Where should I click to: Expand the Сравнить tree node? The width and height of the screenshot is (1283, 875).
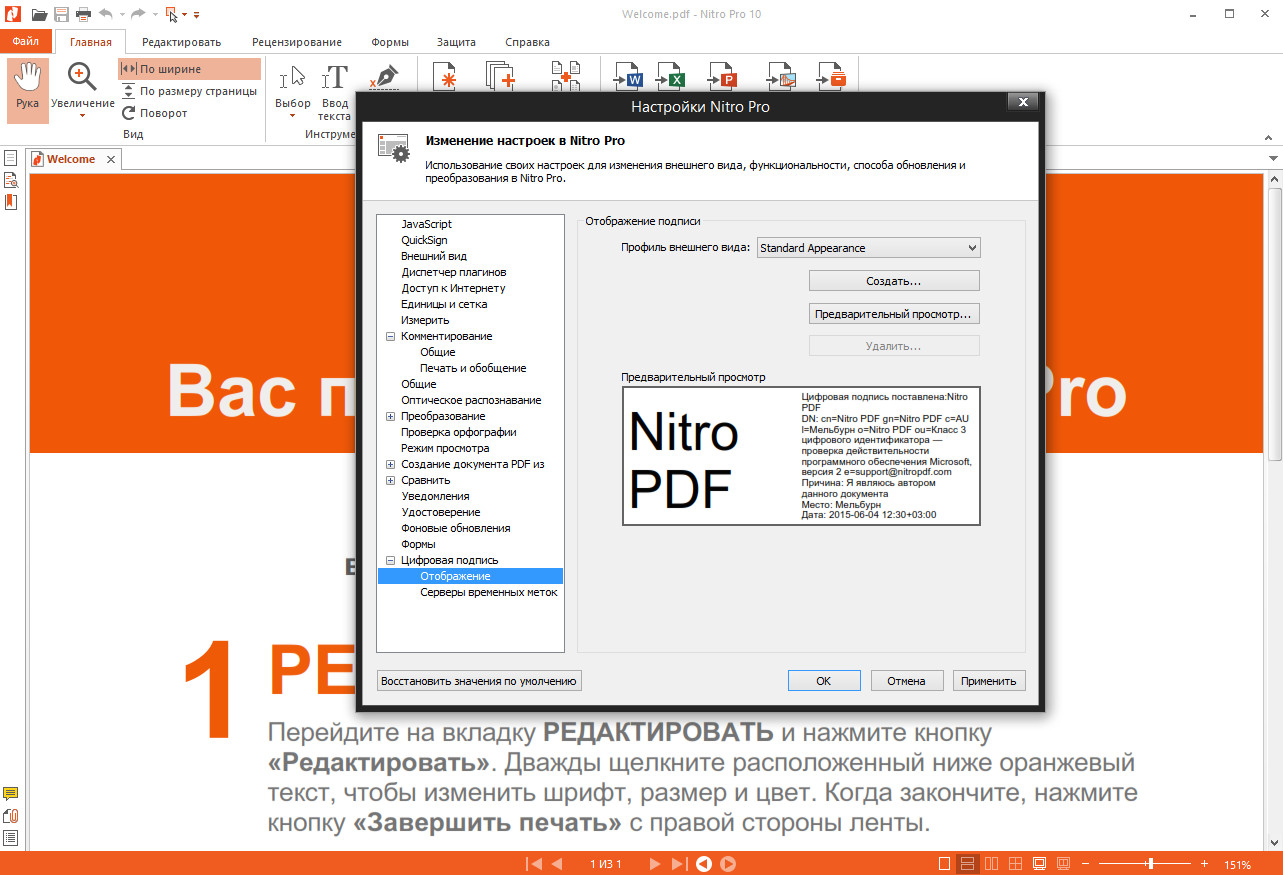(390, 481)
